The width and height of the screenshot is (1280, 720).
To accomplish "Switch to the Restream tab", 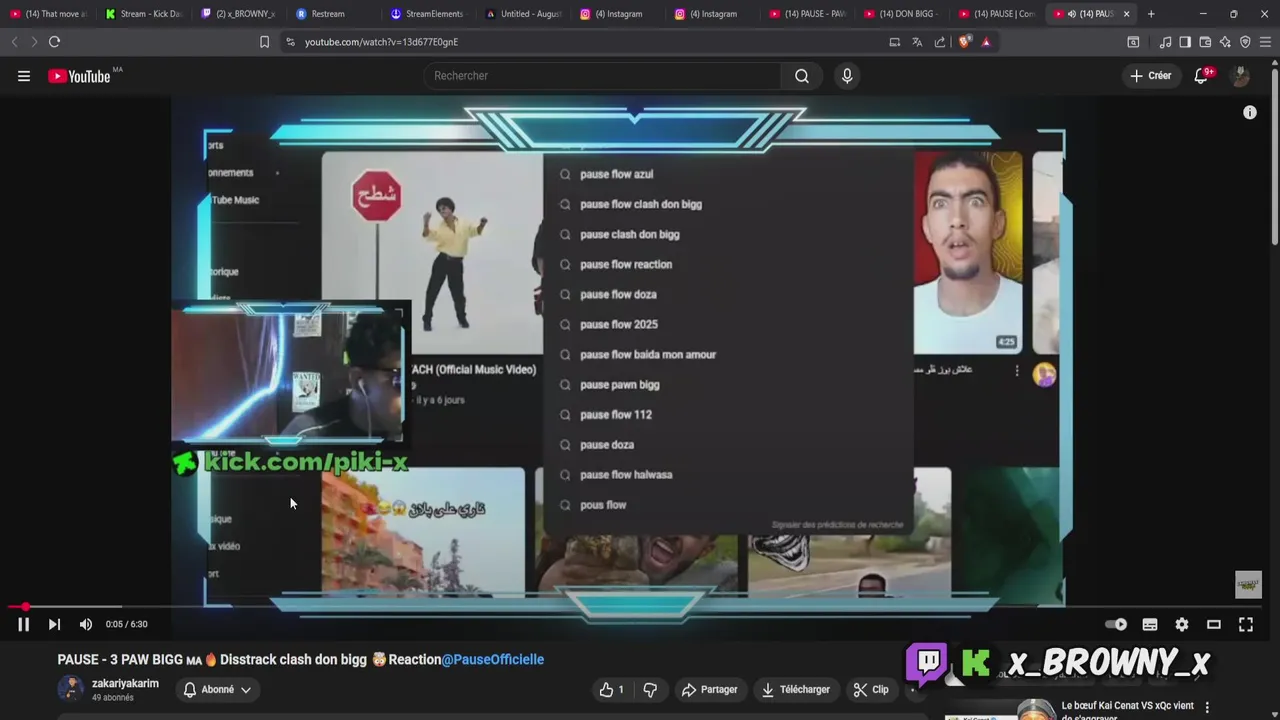I will (334, 14).
